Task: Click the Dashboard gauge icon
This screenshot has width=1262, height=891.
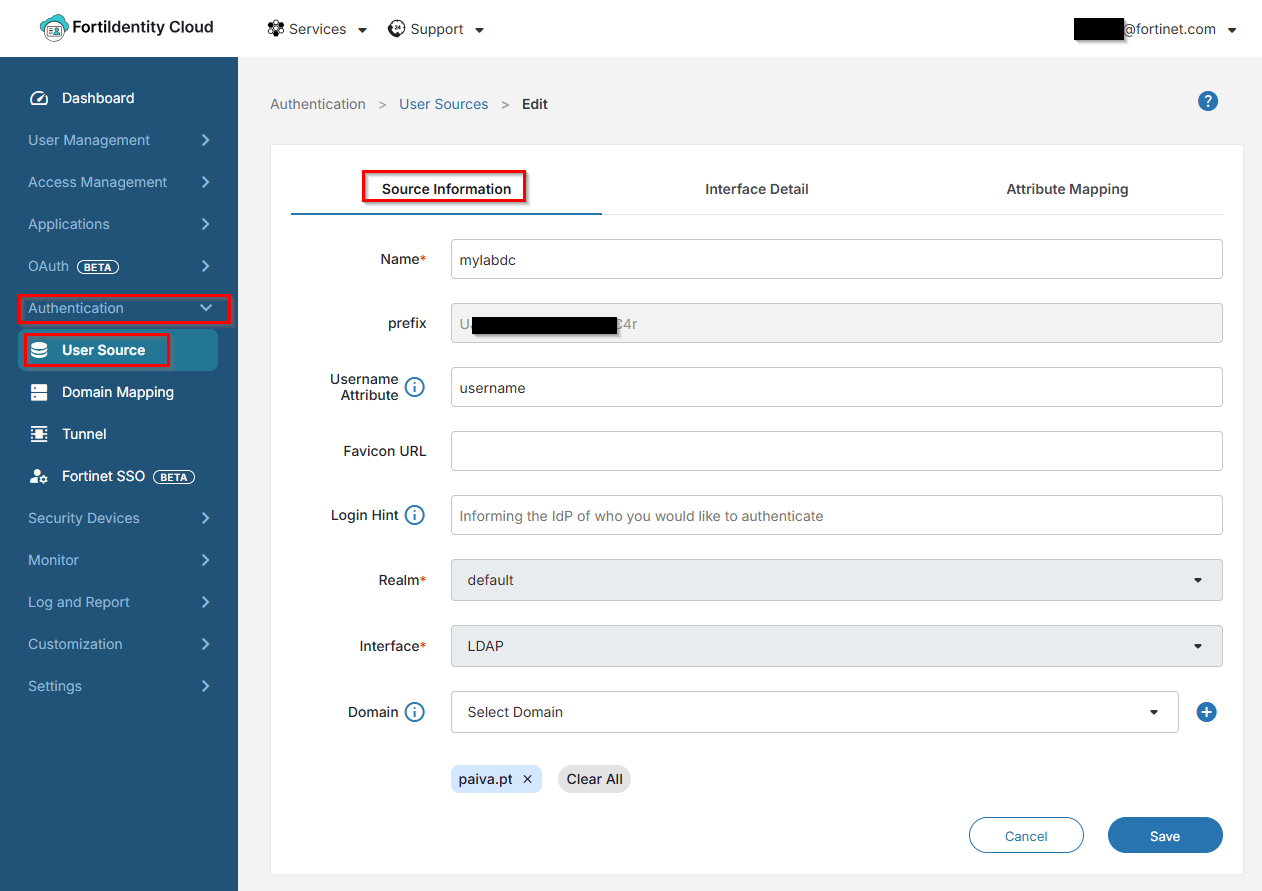Action: (x=39, y=98)
